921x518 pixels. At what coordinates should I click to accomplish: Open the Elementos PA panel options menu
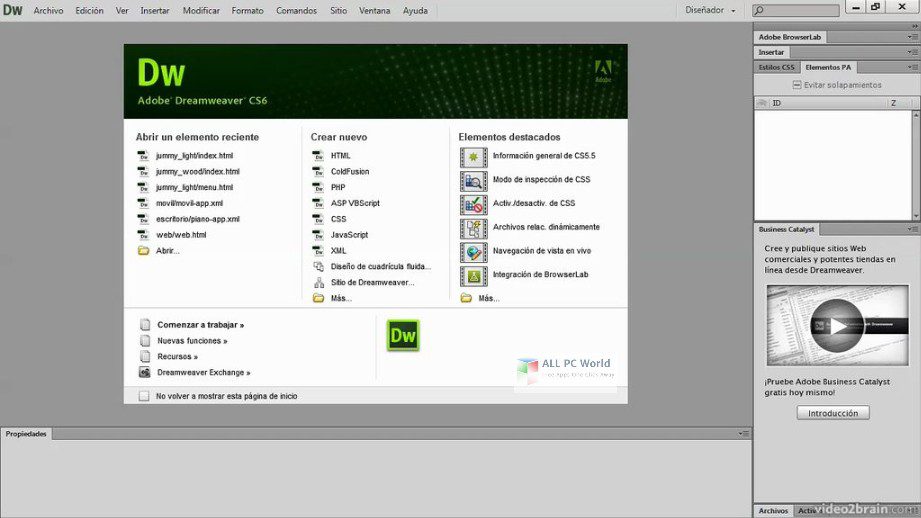[x=913, y=68]
